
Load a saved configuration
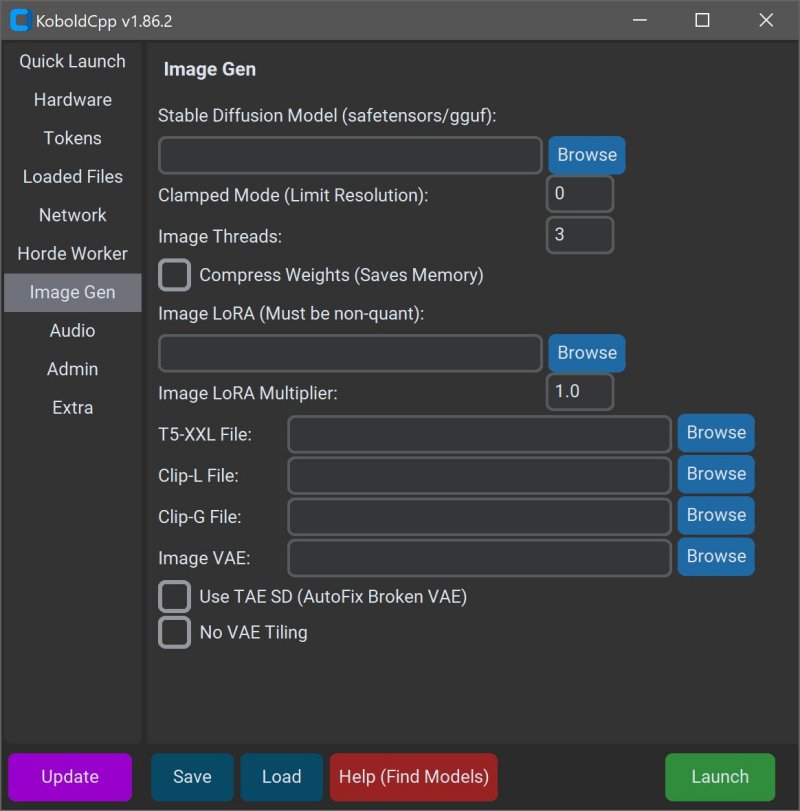[x=282, y=777]
